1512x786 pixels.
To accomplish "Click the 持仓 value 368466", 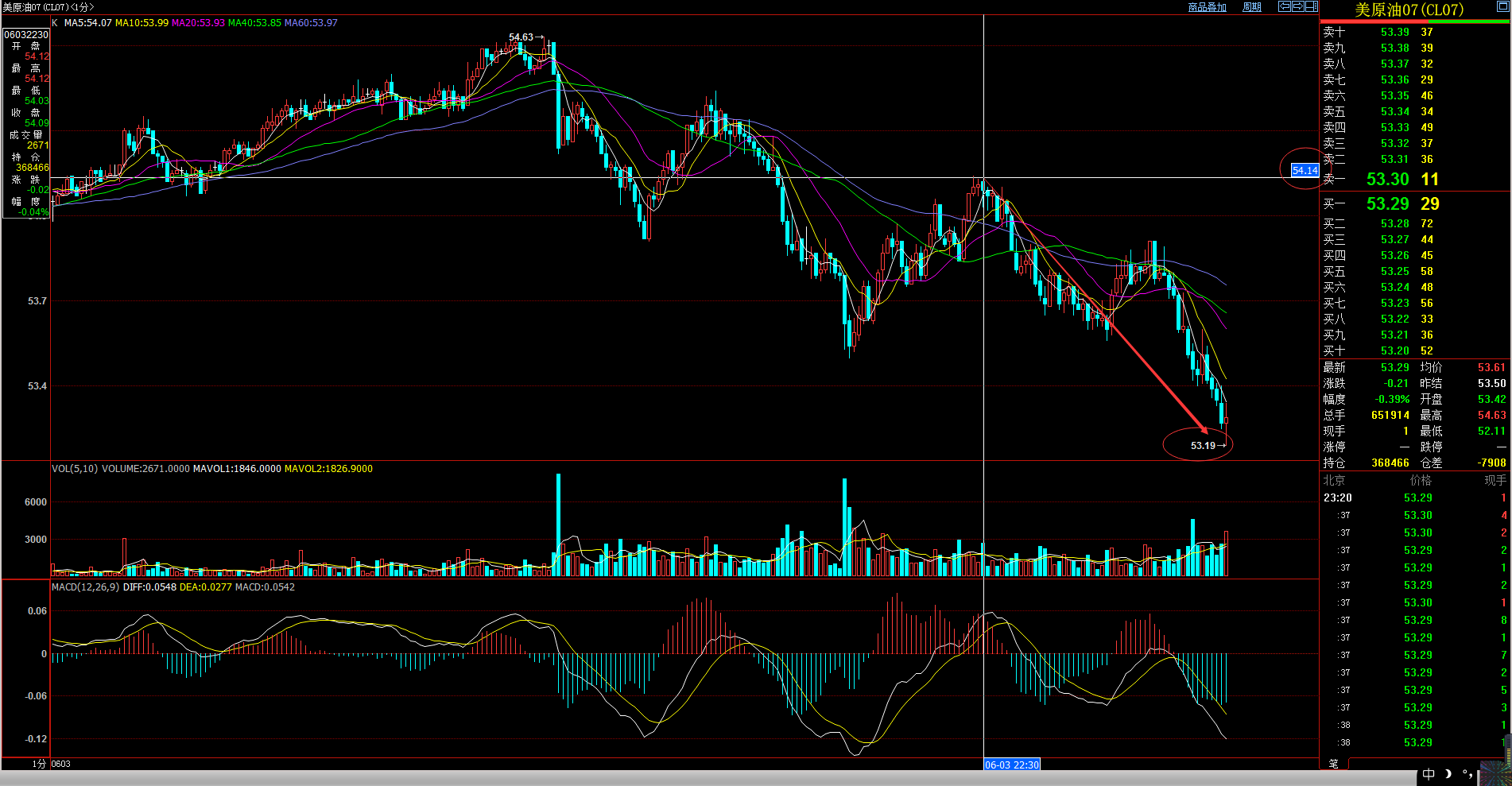I will [x=1390, y=463].
